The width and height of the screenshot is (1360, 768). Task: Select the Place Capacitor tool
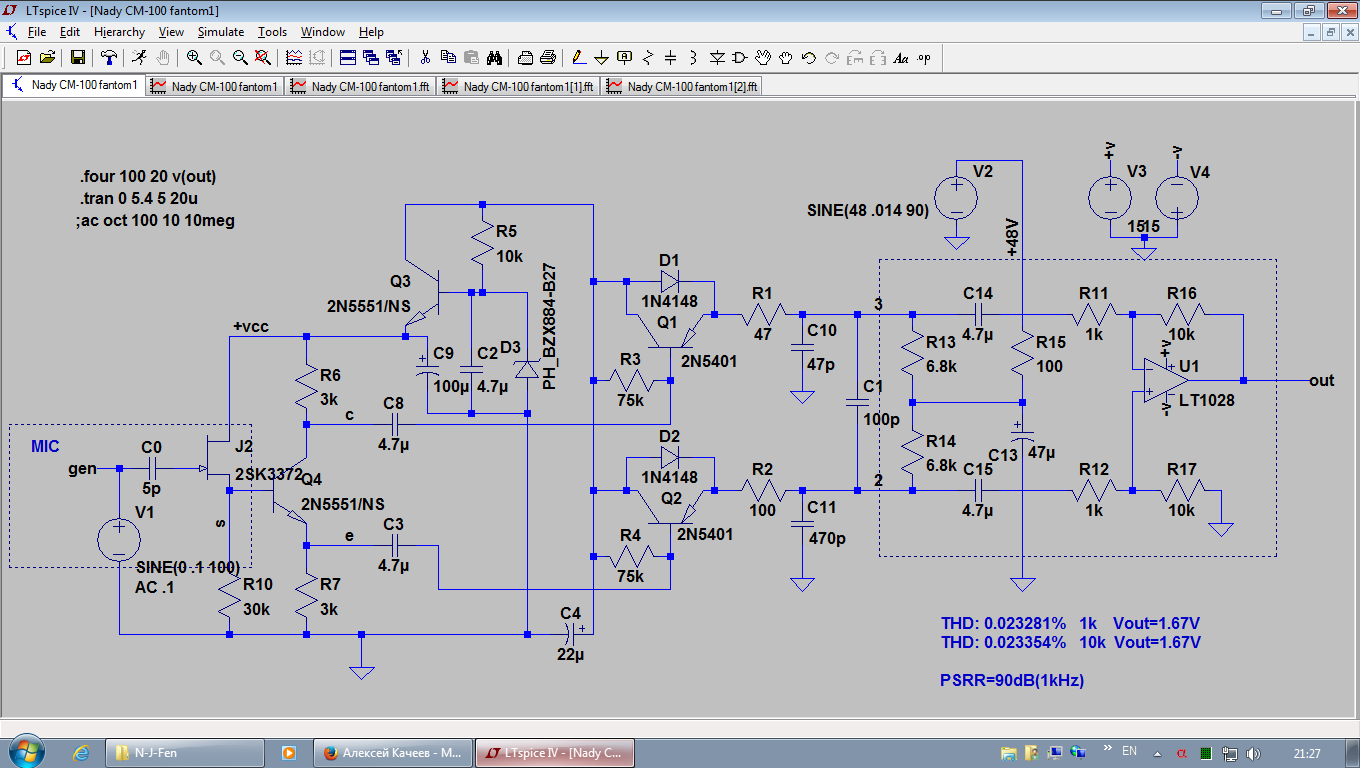(671, 57)
